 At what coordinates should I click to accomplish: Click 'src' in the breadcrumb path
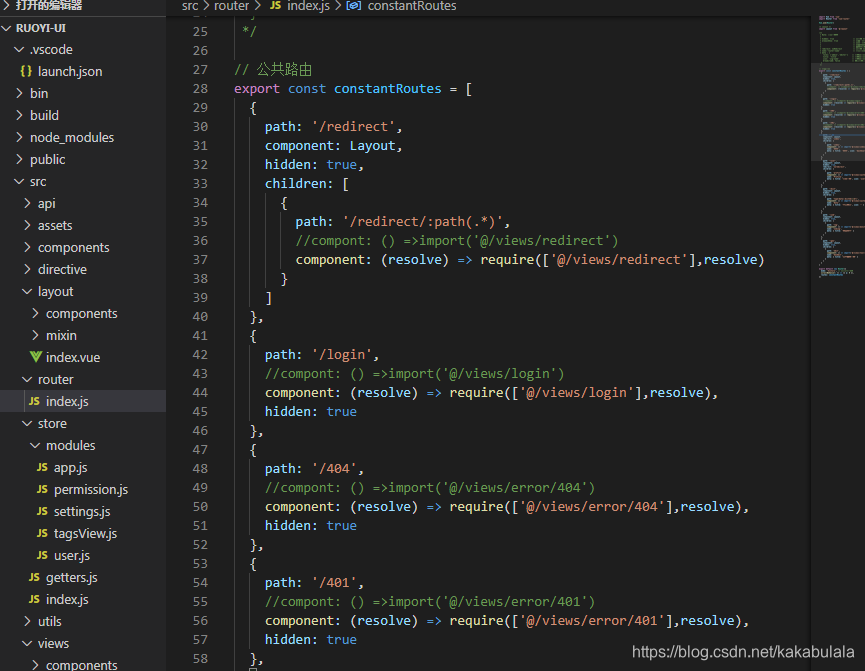190,6
